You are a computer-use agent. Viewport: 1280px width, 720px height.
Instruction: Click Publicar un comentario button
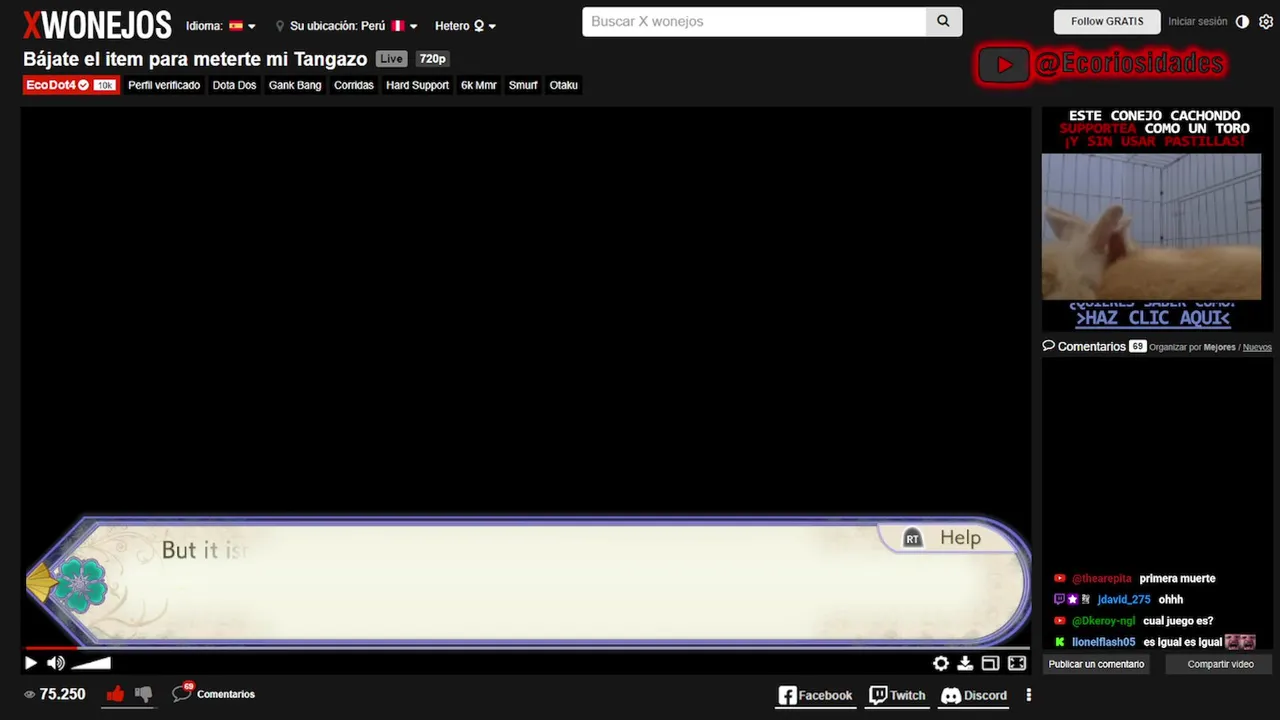[1096, 664]
